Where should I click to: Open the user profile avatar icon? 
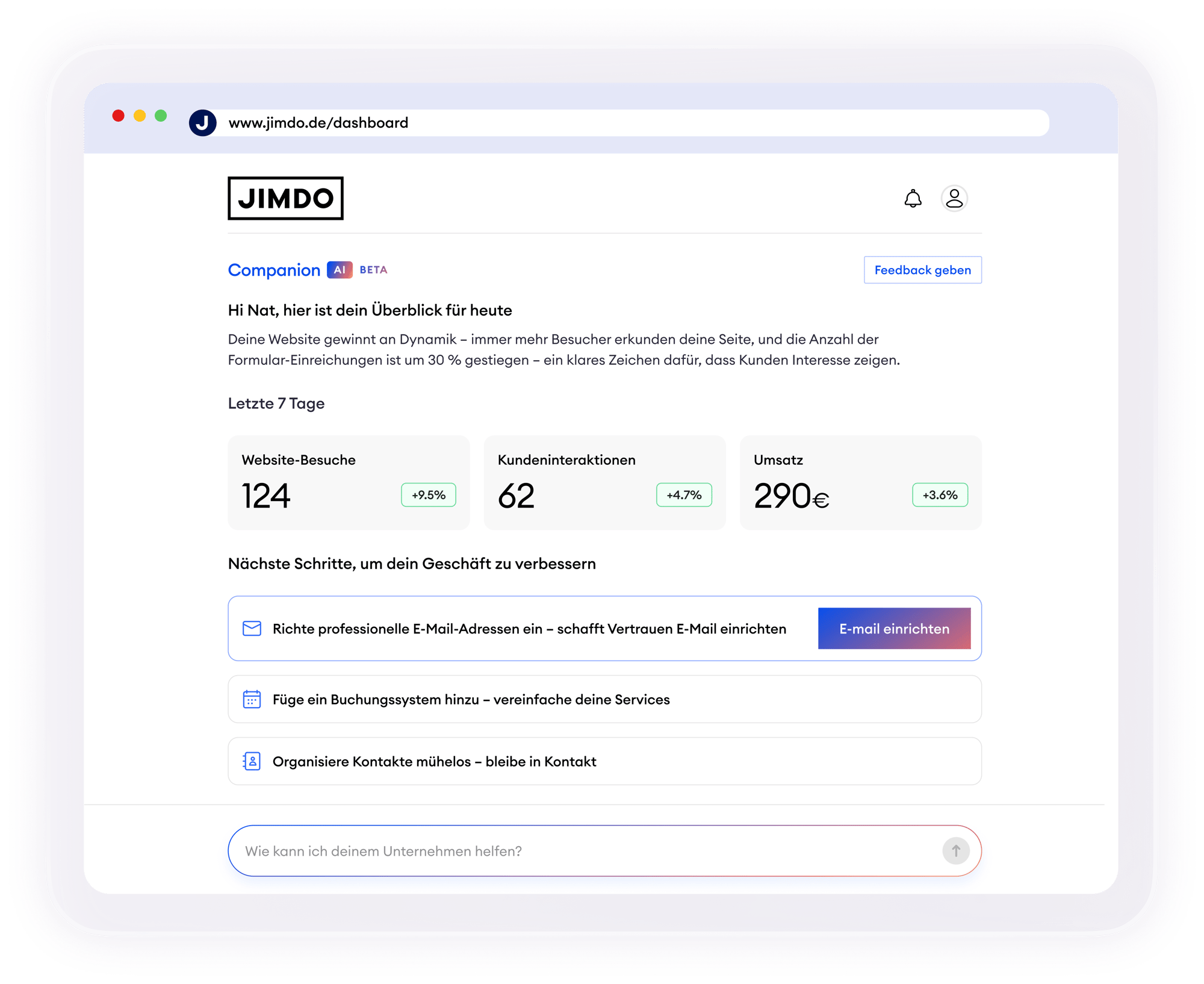tap(954, 198)
